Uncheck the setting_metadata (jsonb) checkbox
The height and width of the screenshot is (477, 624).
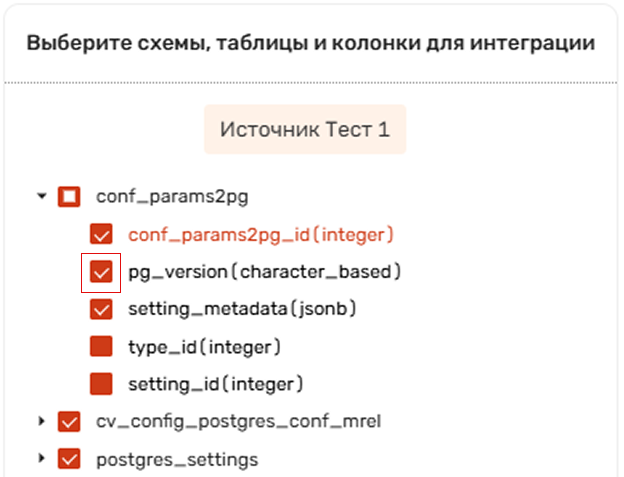[x=101, y=309]
